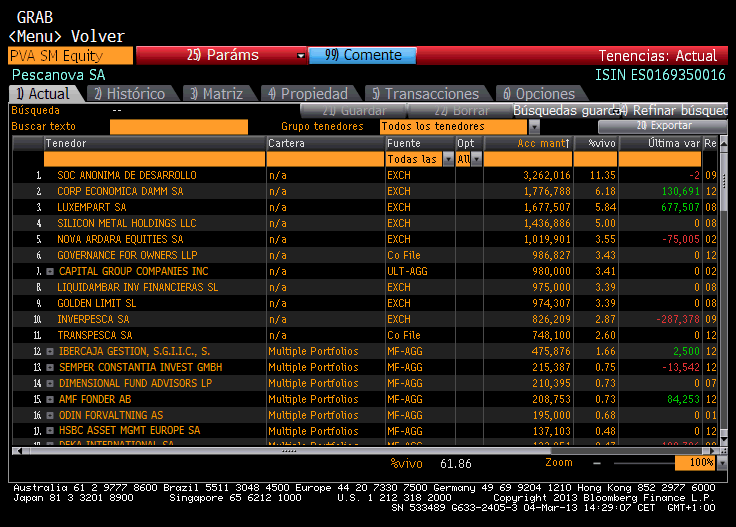
Task: Click the Buscar texto input field
Action: click(x=179, y=127)
